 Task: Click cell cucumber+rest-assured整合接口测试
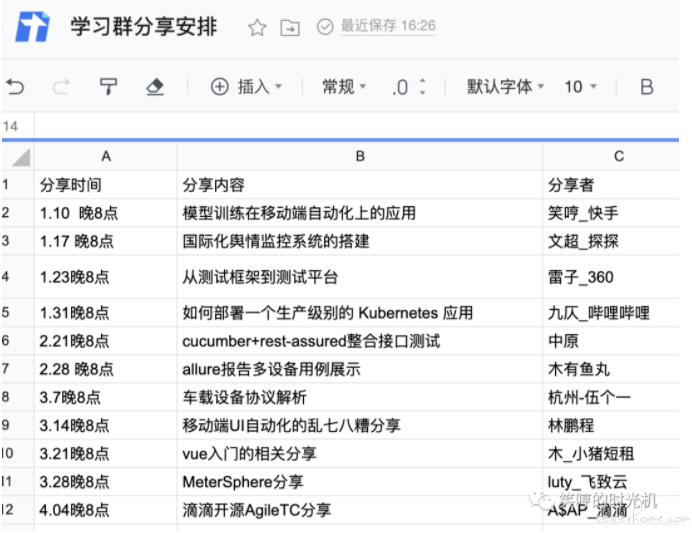point(360,341)
